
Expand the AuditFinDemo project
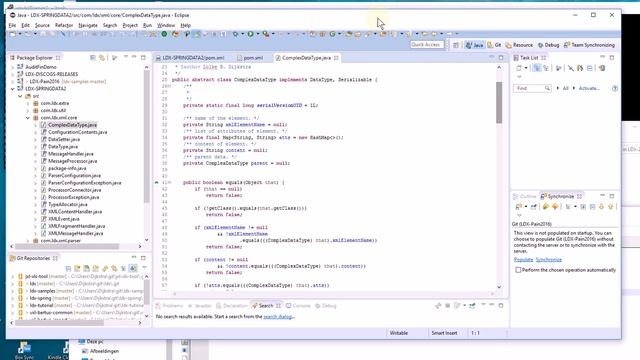coord(12,67)
